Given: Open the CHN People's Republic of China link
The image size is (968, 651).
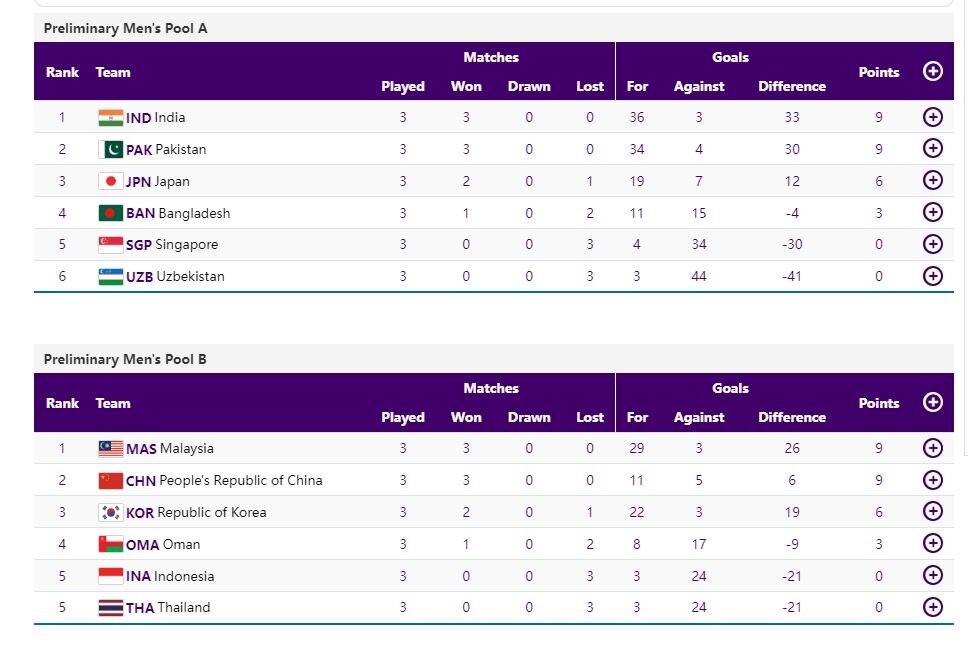Looking at the screenshot, I should (224, 480).
